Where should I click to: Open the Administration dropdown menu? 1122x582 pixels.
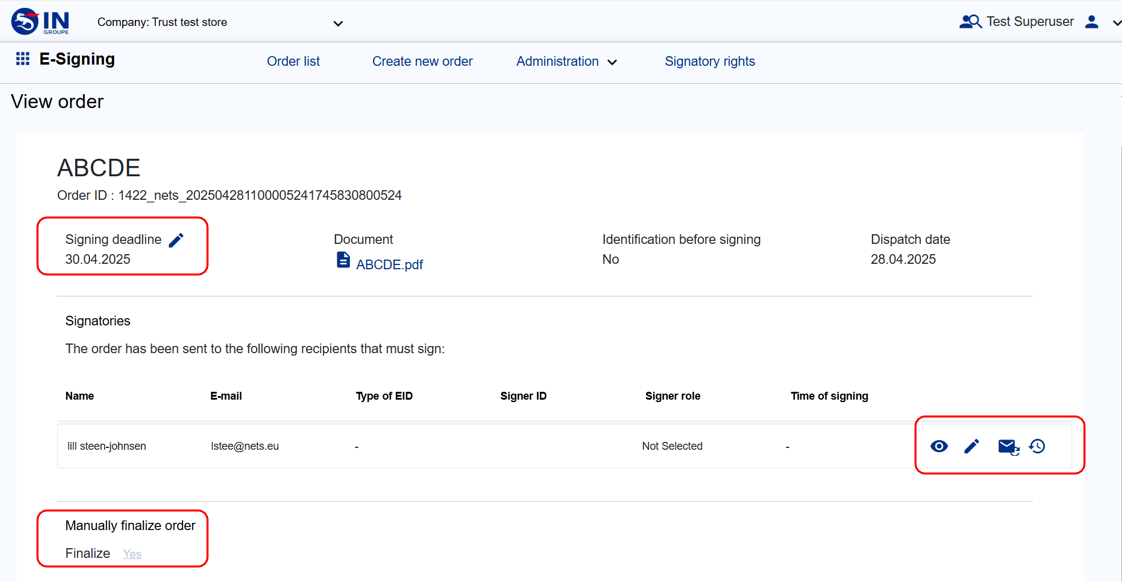[x=566, y=62]
